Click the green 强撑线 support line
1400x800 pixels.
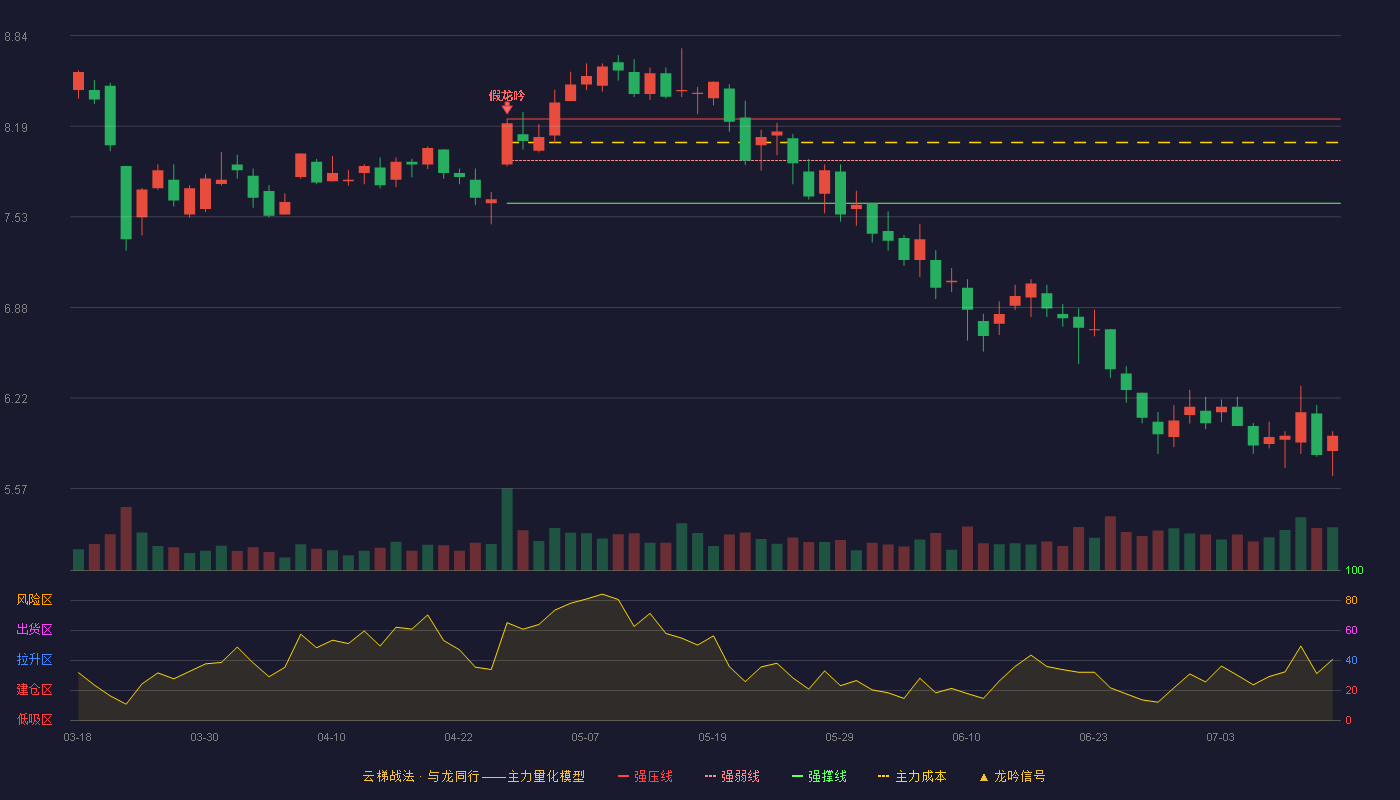click(x=924, y=203)
